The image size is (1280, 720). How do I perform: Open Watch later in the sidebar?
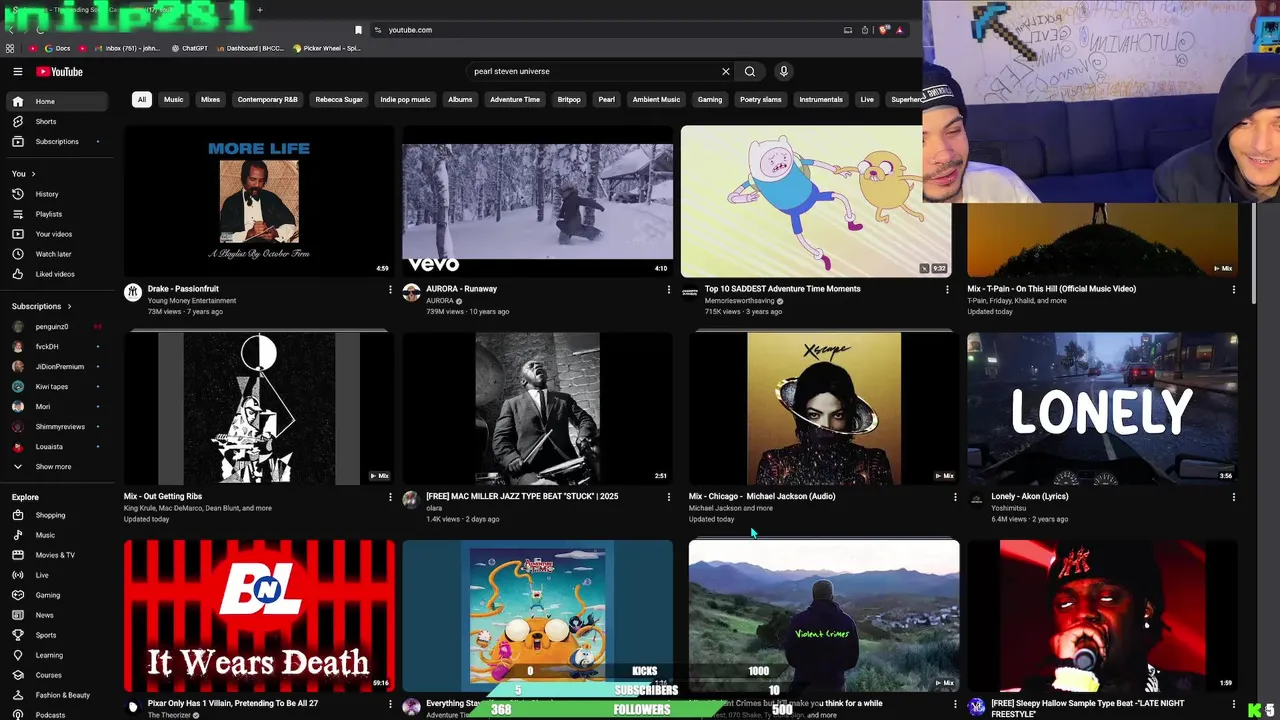pyautogui.click(x=57, y=254)
